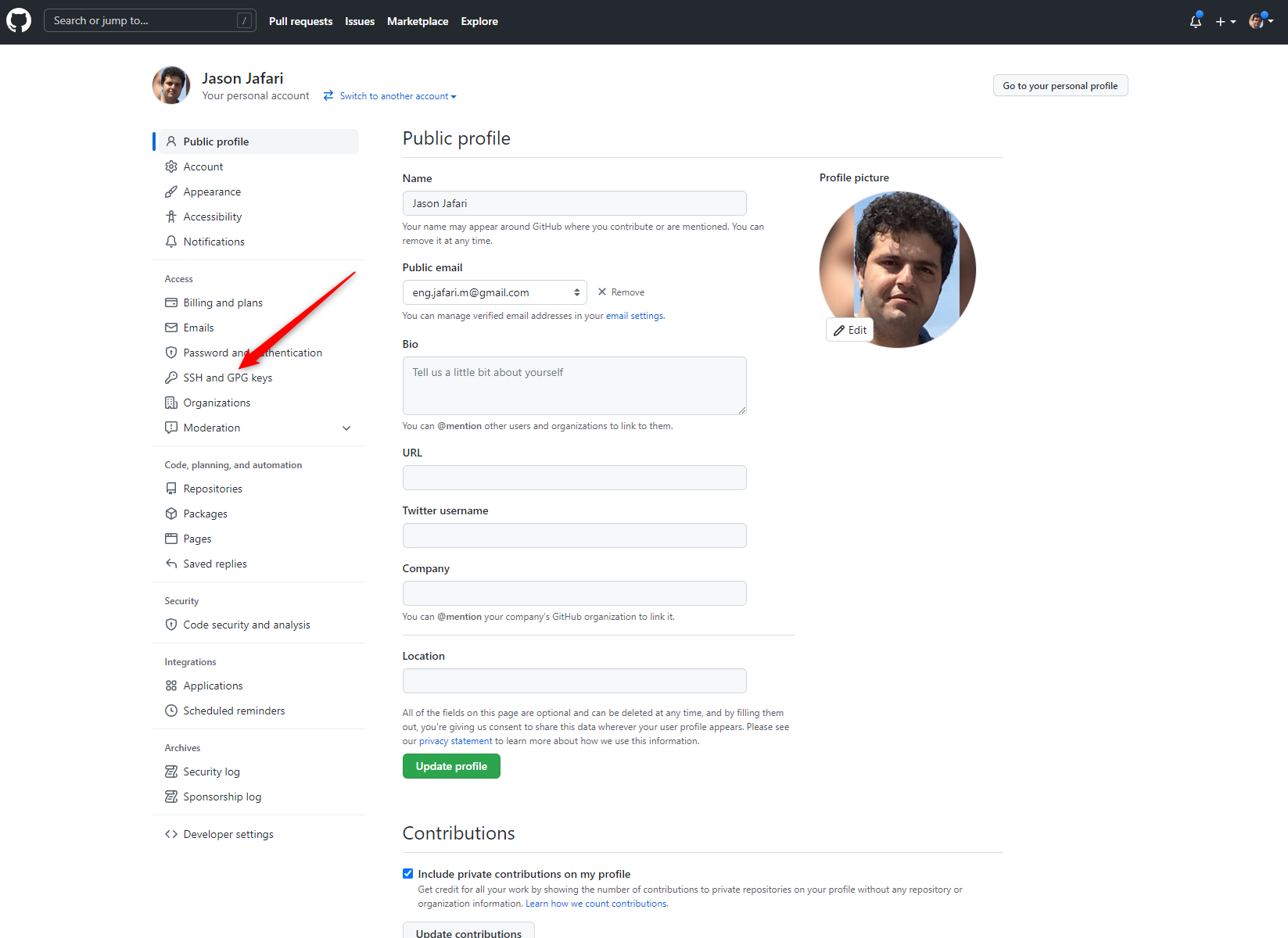Image resolution: width=1288 pixels, height=938 pixels.
Task: Click the Update contributions button
Action: click(x=468, y=932)
